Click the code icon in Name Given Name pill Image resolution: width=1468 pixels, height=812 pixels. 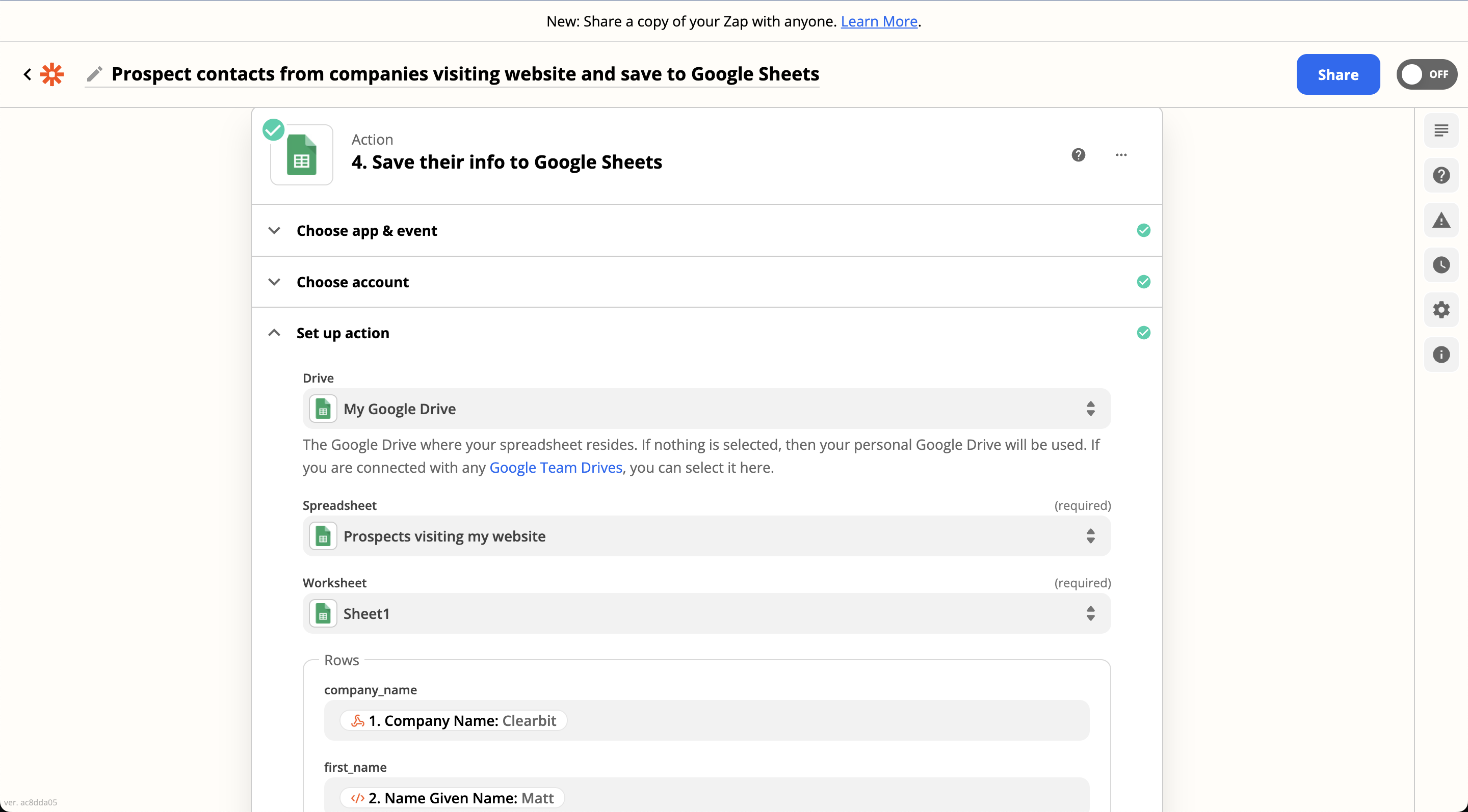[357, 798]
